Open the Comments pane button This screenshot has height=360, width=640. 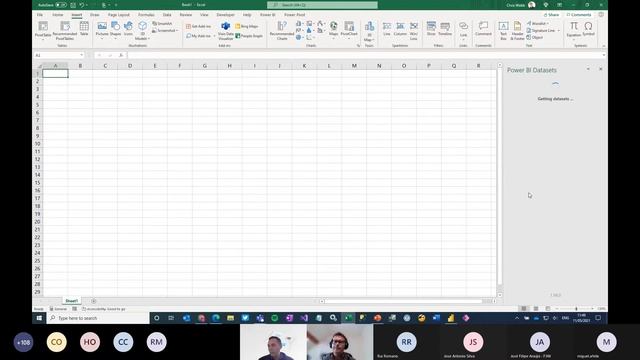[579, 15]
